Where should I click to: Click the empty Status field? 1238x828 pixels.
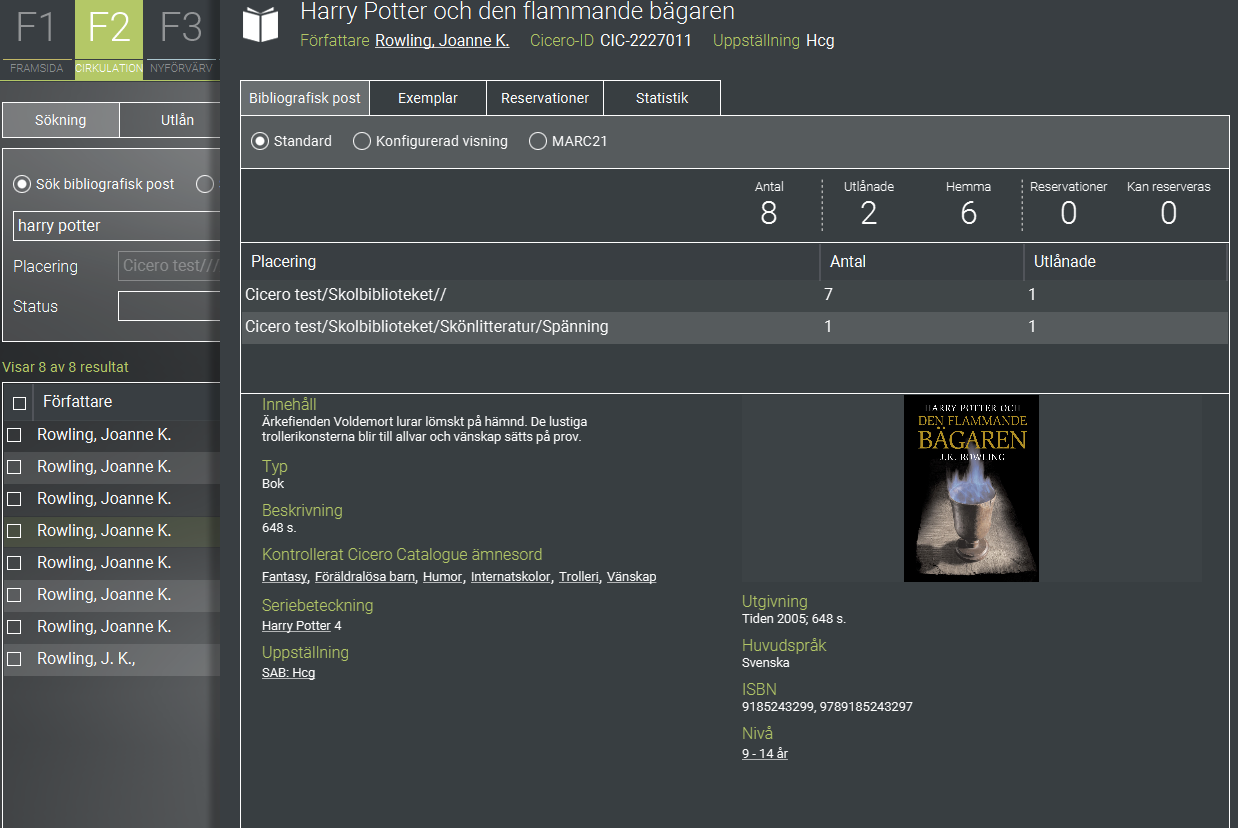coord(169,306)
